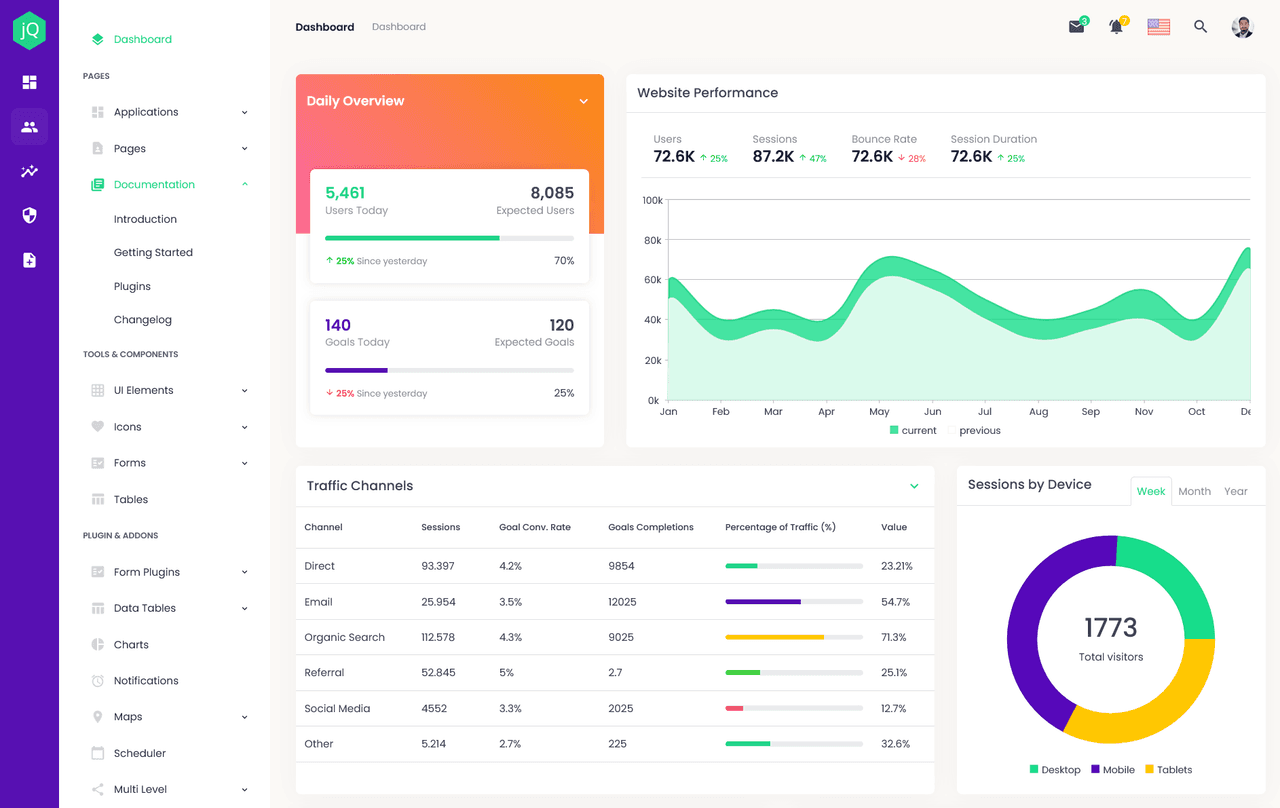The image size is (1280, 808).
Task: Click the Tables icon in sidebar
Action: (97, 499)
